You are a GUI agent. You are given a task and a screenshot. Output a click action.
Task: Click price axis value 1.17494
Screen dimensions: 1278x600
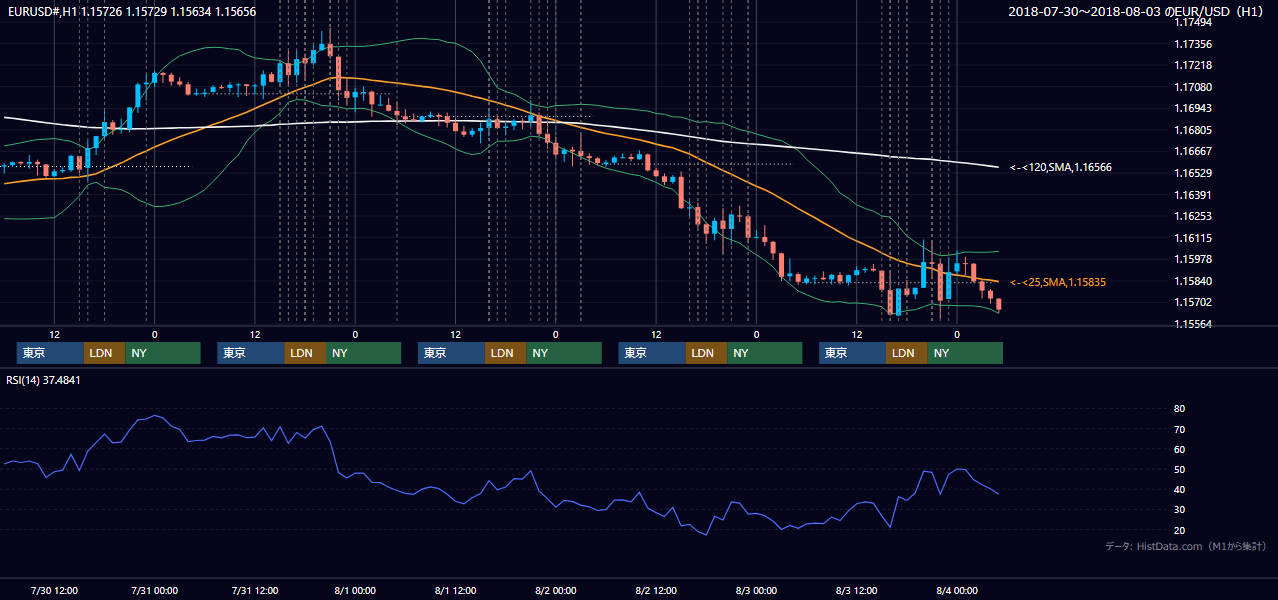1193,23
